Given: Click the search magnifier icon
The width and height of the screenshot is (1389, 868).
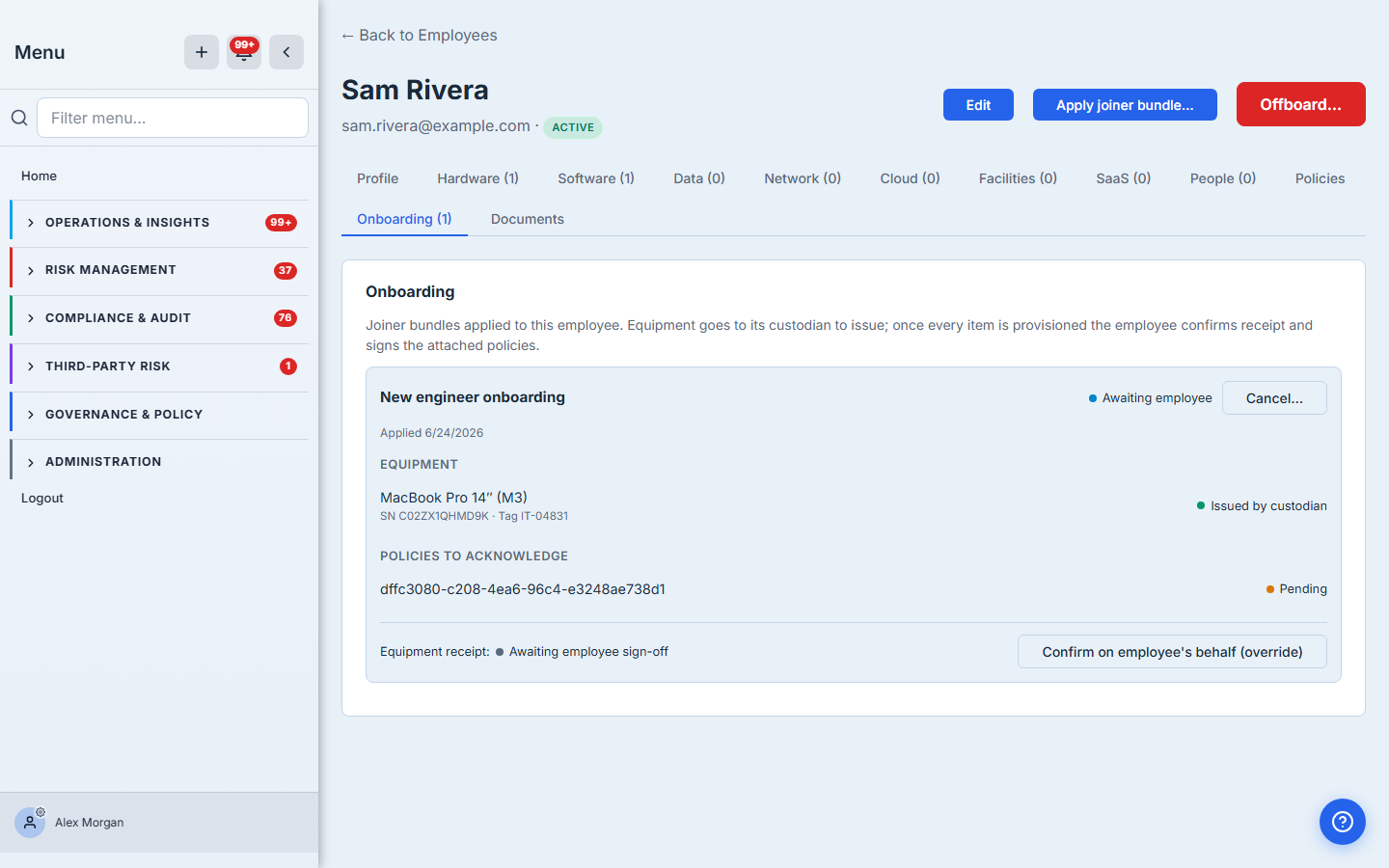Looking at the screenshot, I should click(19, 118).
